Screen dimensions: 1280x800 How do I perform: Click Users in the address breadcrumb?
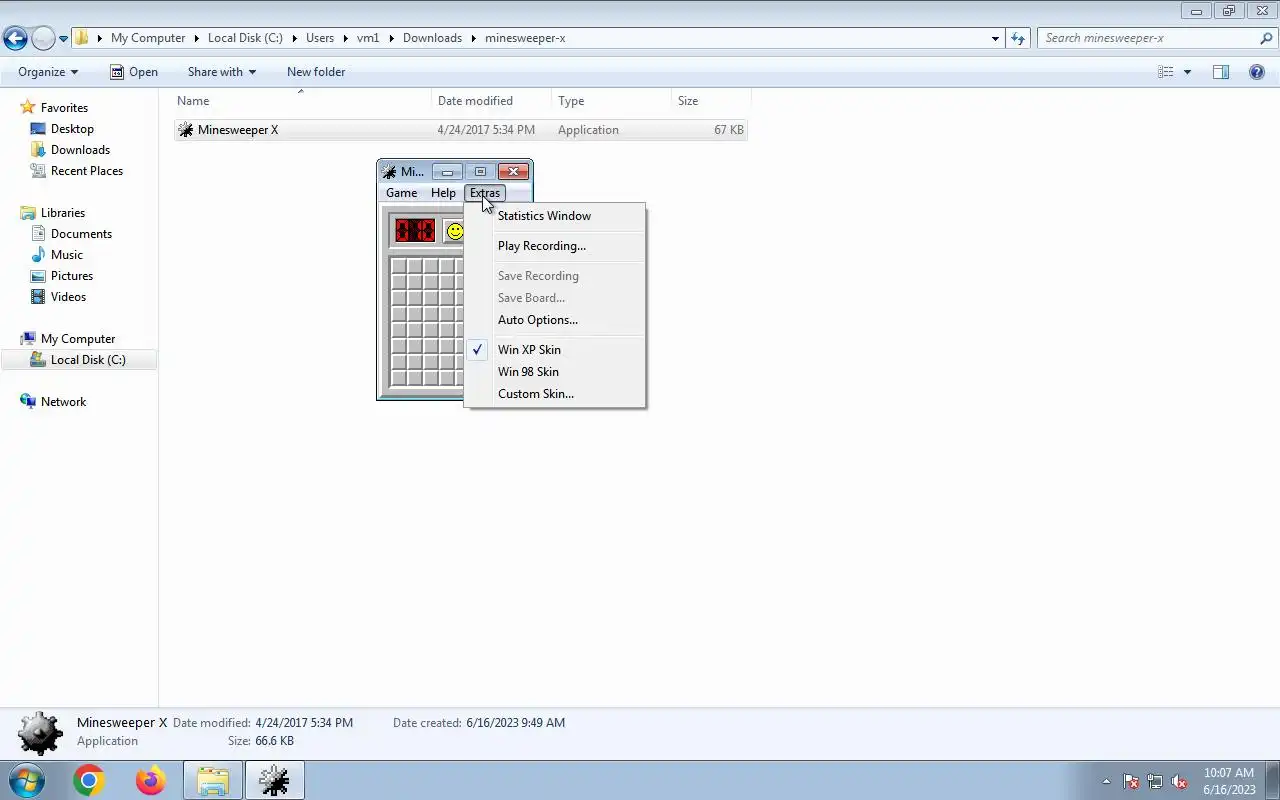pyautogui.click(x=320, y=38)
